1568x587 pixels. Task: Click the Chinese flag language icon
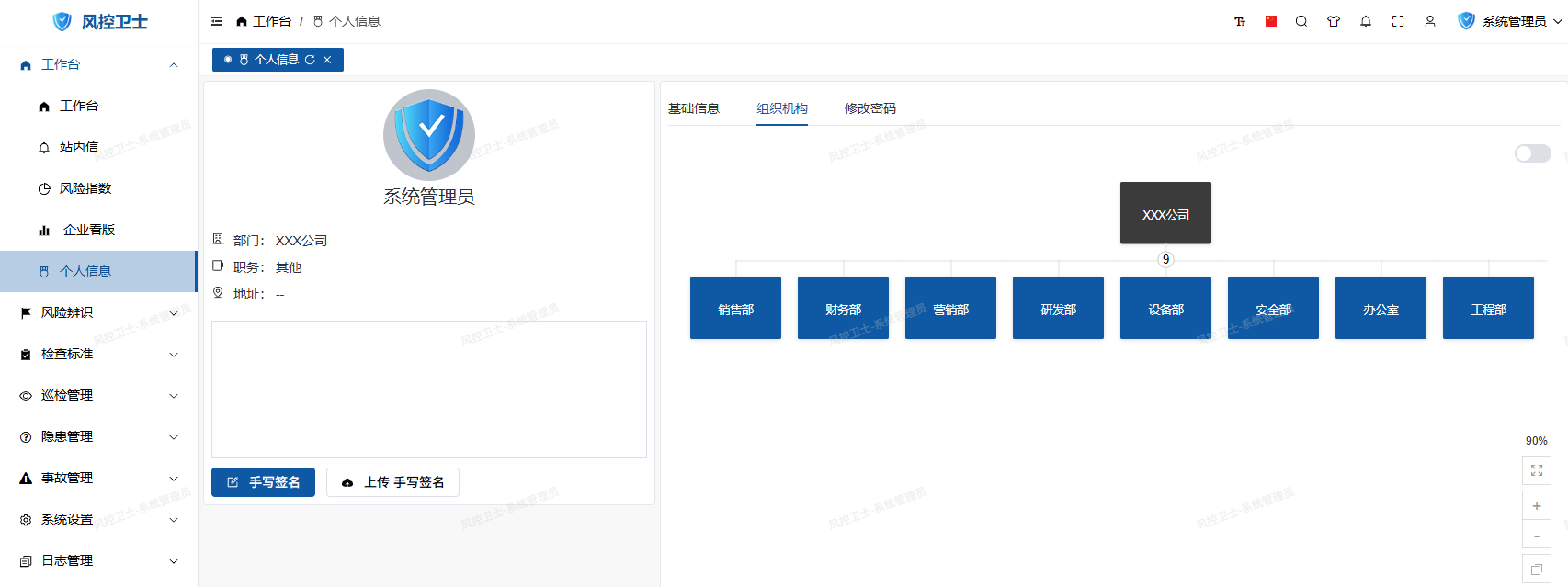(1271, 21)
